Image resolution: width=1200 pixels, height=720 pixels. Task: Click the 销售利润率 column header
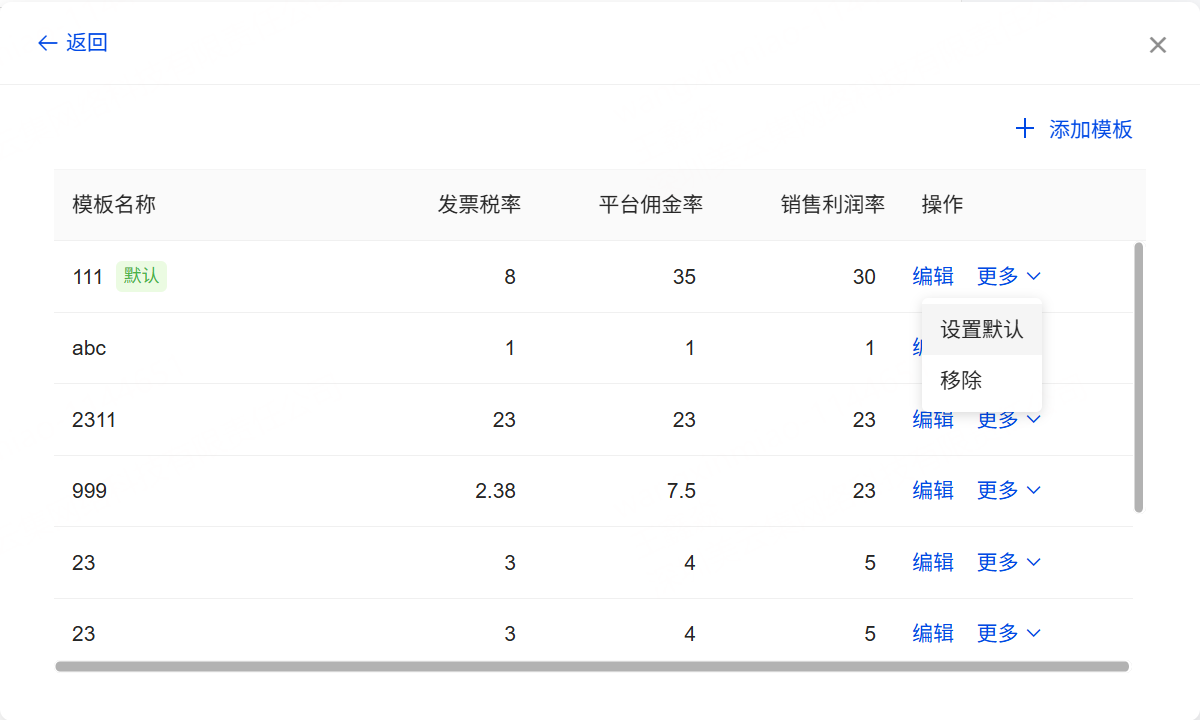tap(832, 205)
